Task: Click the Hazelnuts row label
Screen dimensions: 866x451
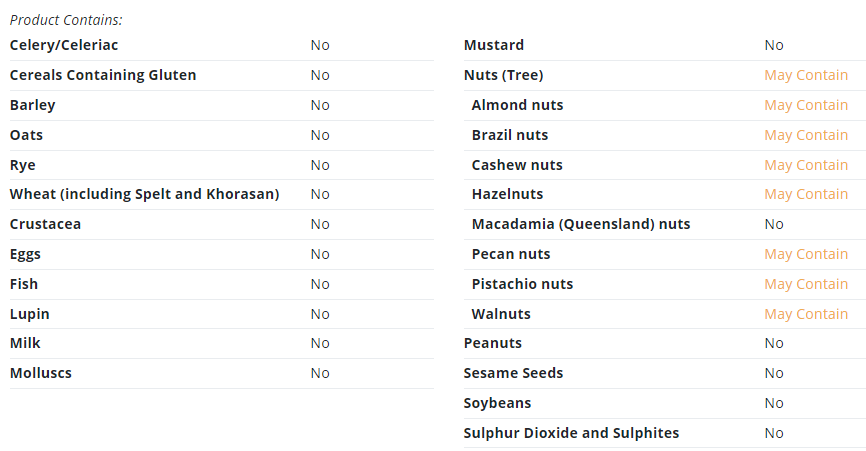Action: 507,194
